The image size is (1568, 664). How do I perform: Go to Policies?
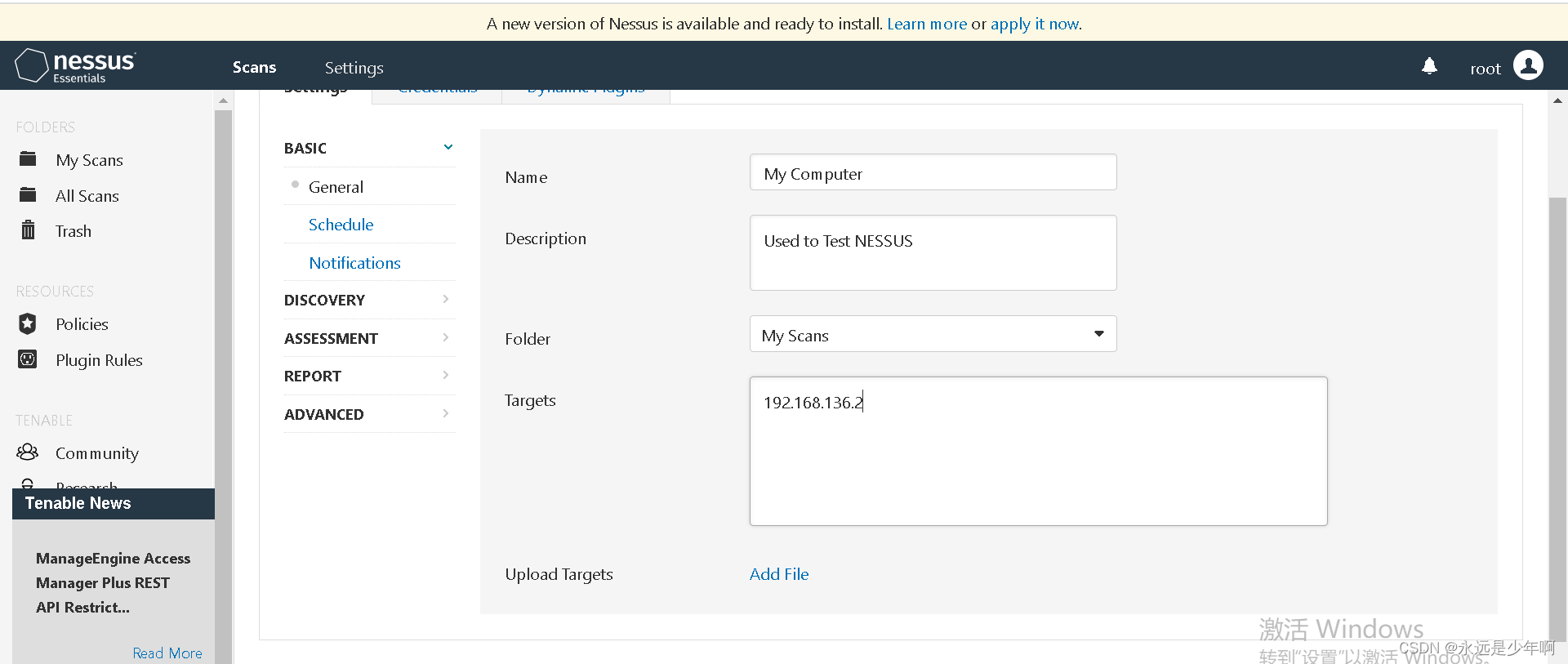point(82,324)
